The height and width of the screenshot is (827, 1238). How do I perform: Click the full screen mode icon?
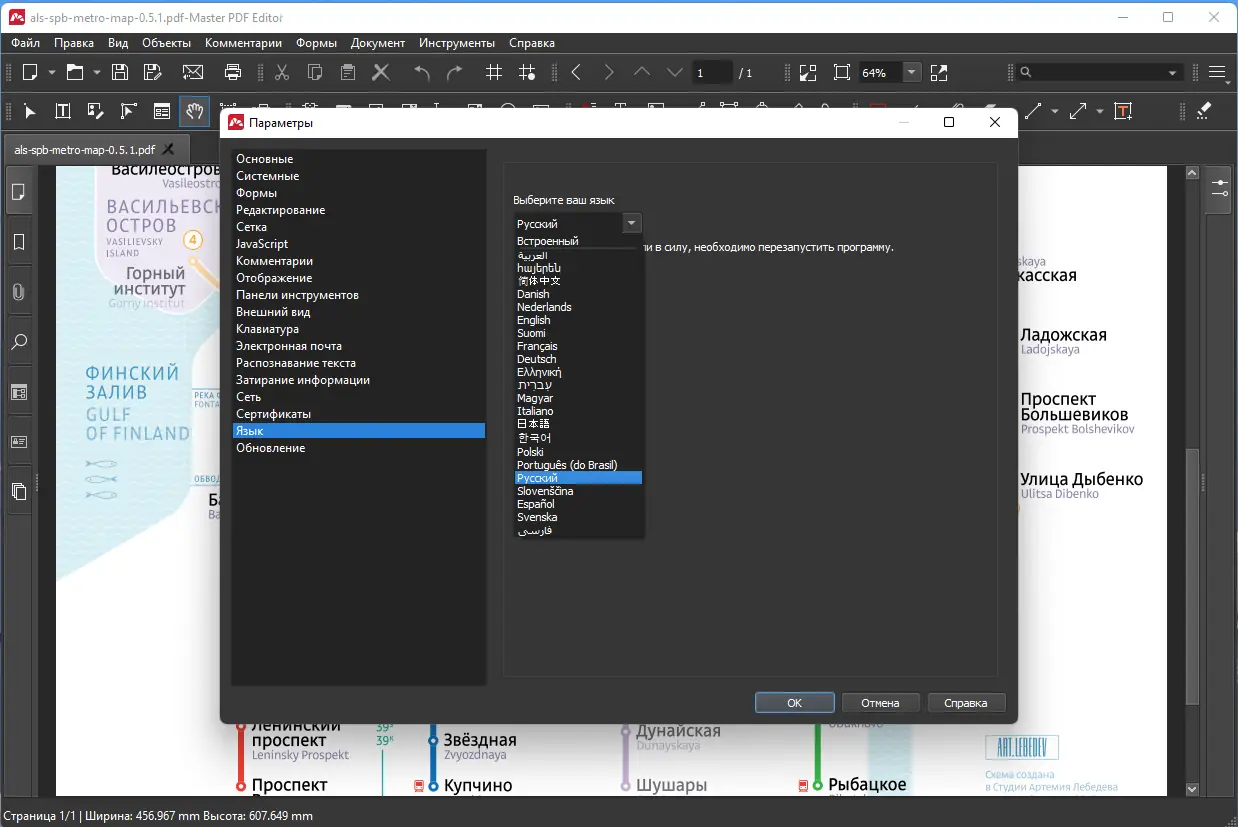[x=938, y=72]
